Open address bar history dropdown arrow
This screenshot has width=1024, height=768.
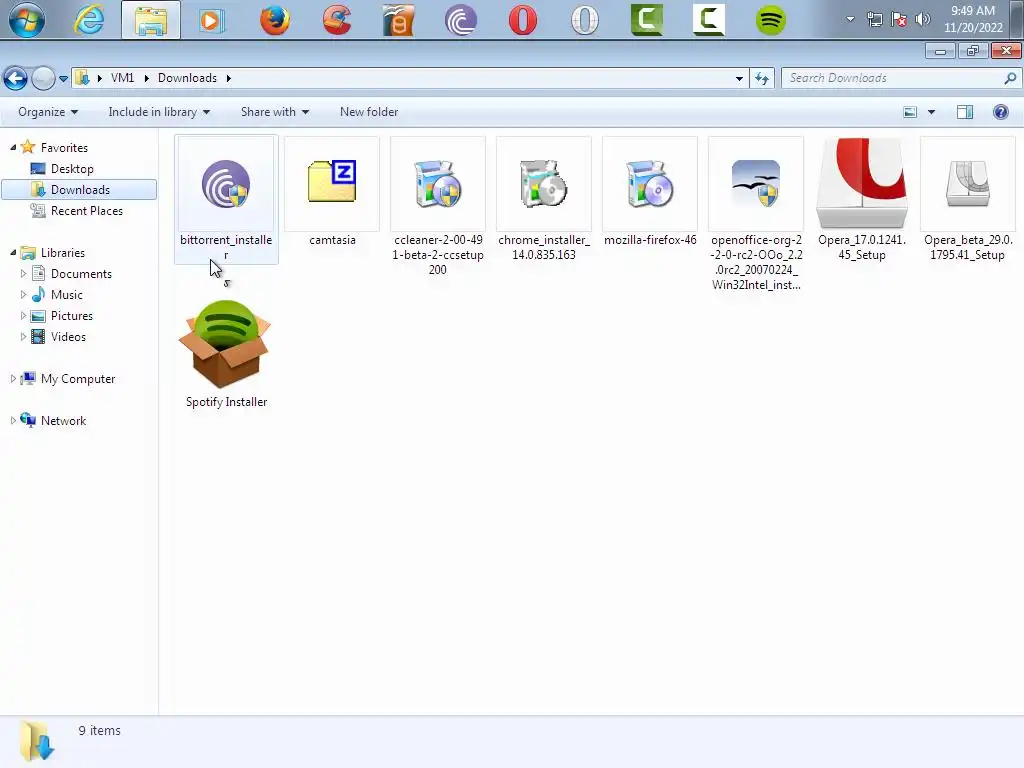click(739, 78)
